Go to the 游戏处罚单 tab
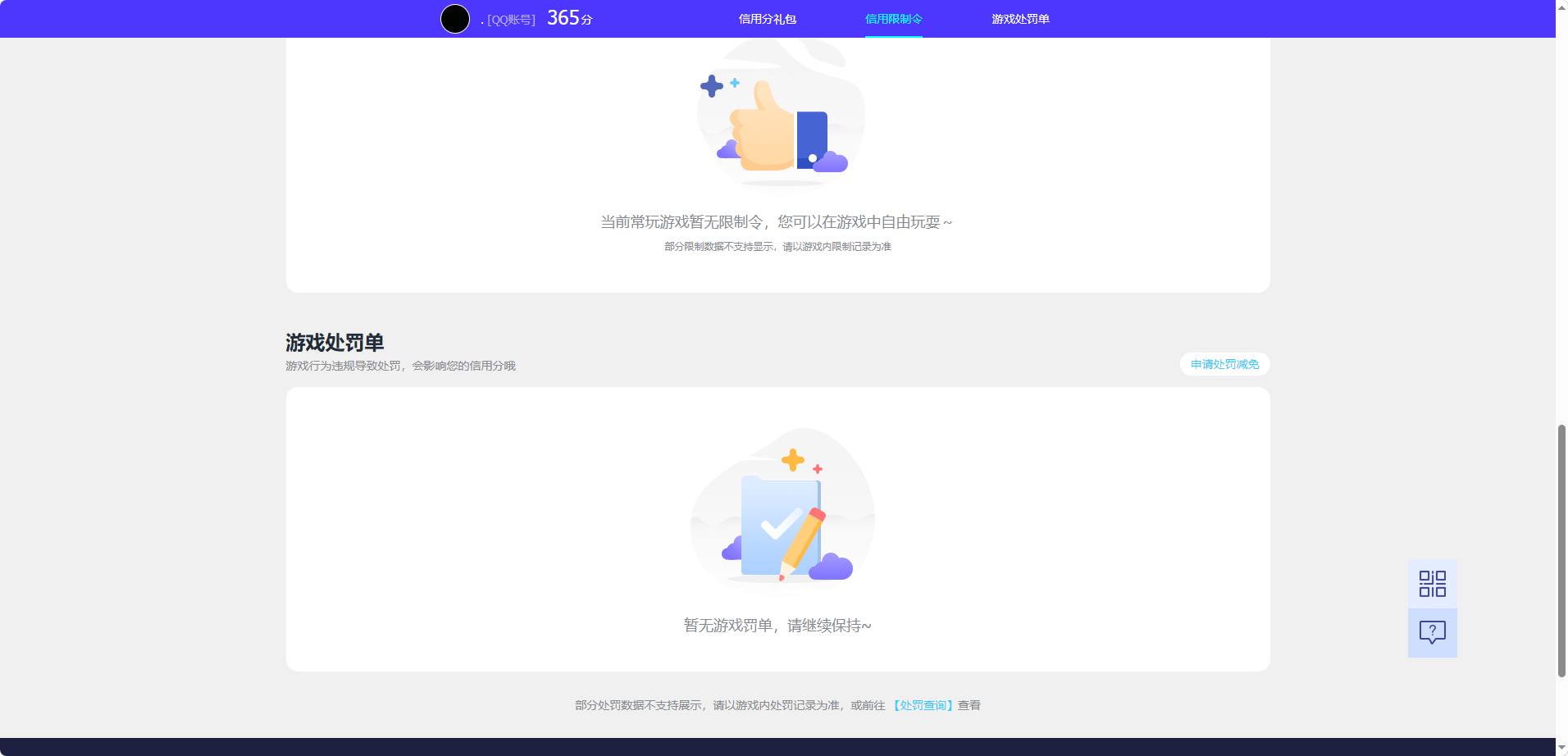1568x756 pixels. pyautogui.click(x=1020, y=19)
